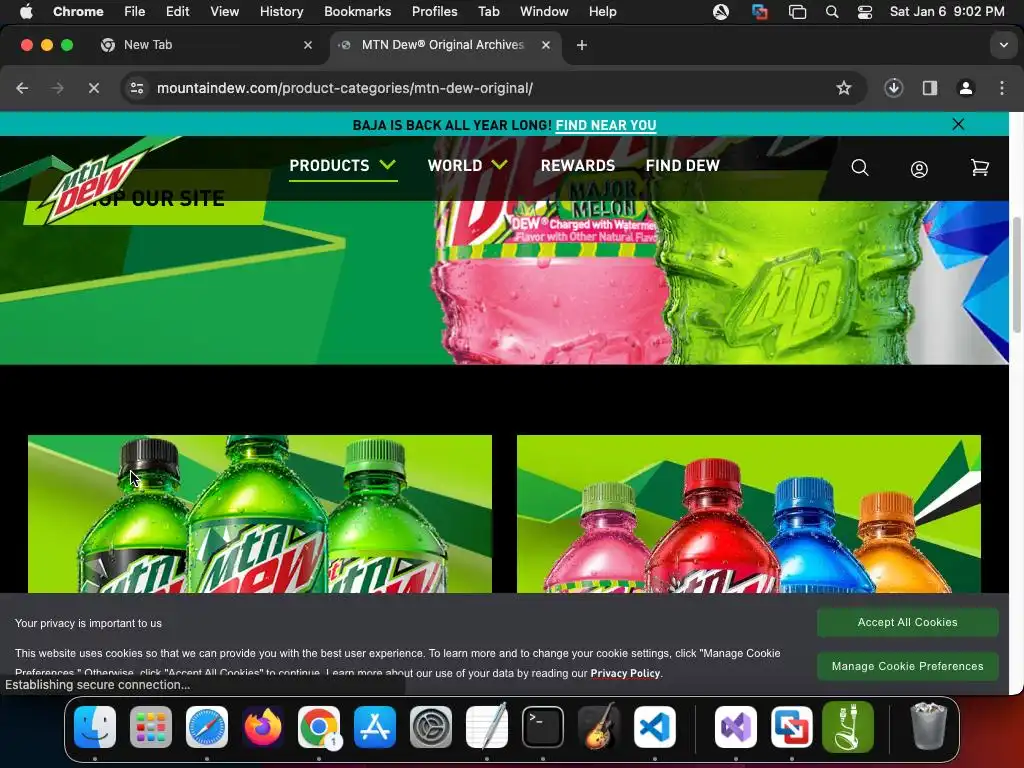Image resolution: width=1024 pixels, height=768 pixels.
Task: Click the forward navigation arrow
Action: (x=57, y=88)
